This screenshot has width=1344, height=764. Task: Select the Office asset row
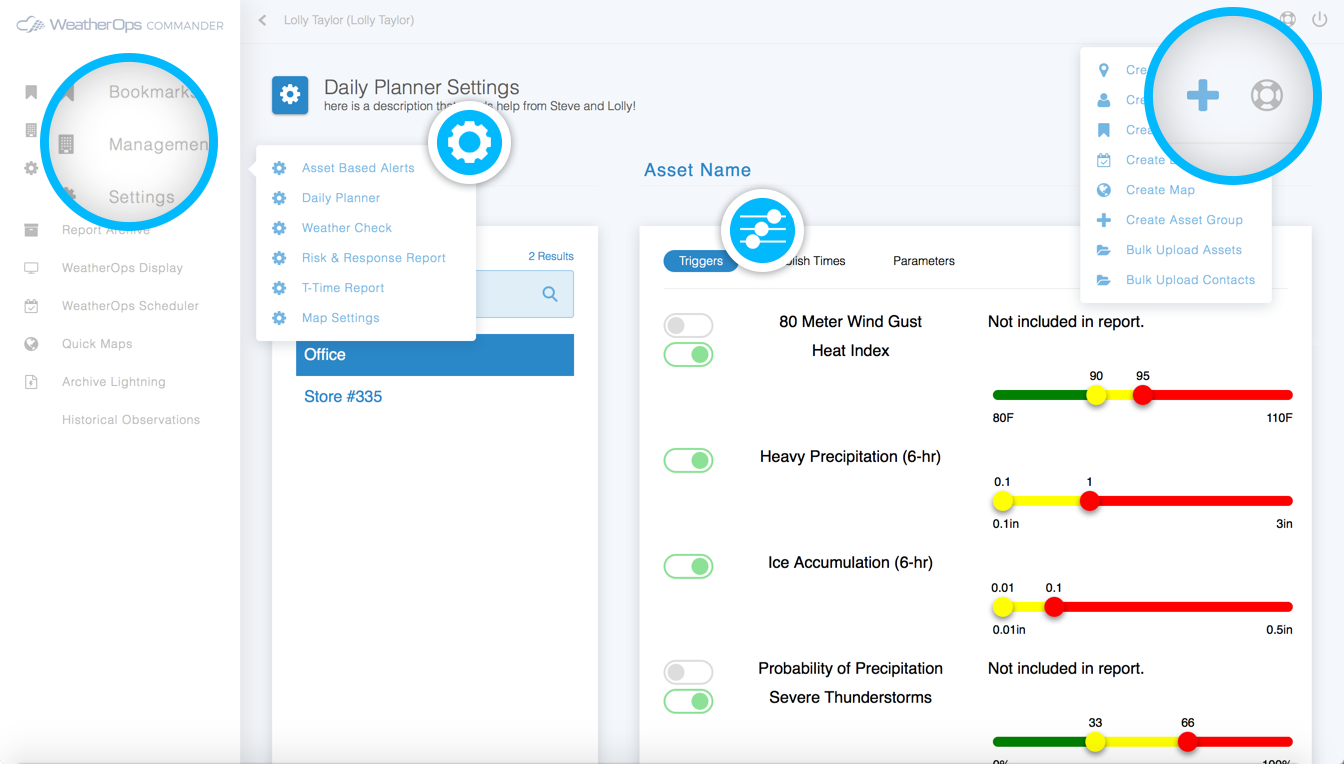[x=435, y=355]
